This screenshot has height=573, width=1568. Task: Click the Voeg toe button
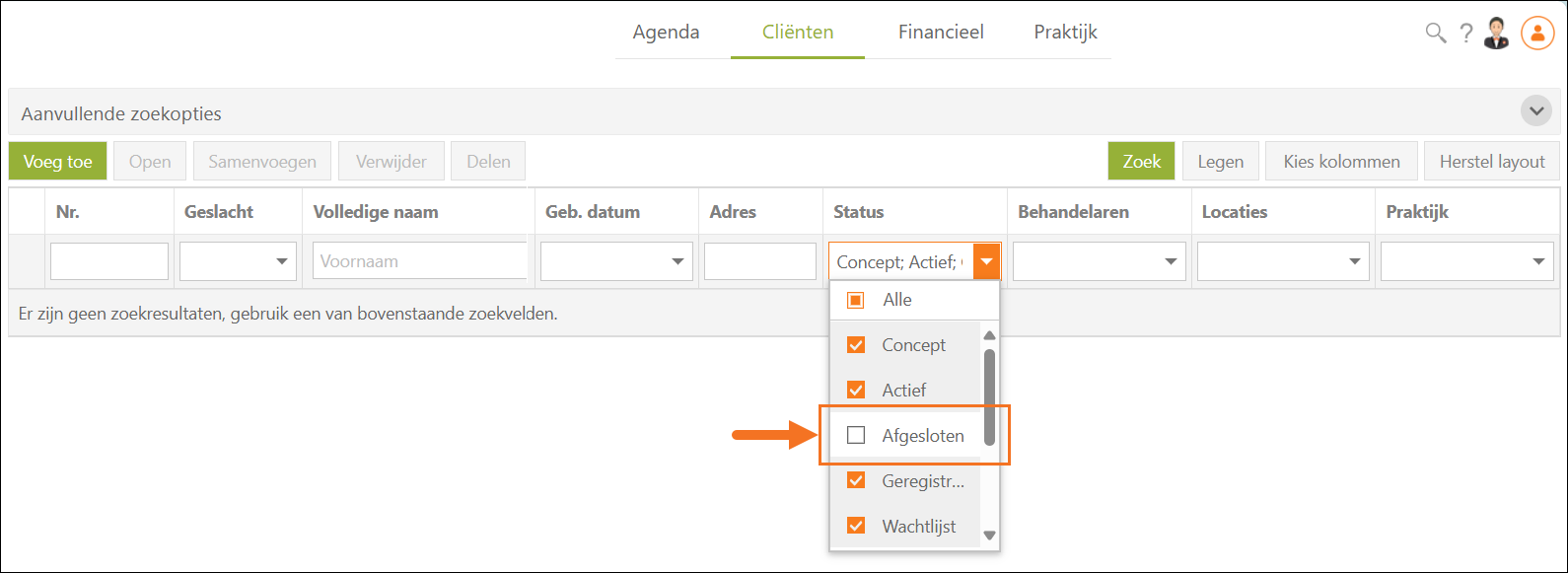point(57,161)
